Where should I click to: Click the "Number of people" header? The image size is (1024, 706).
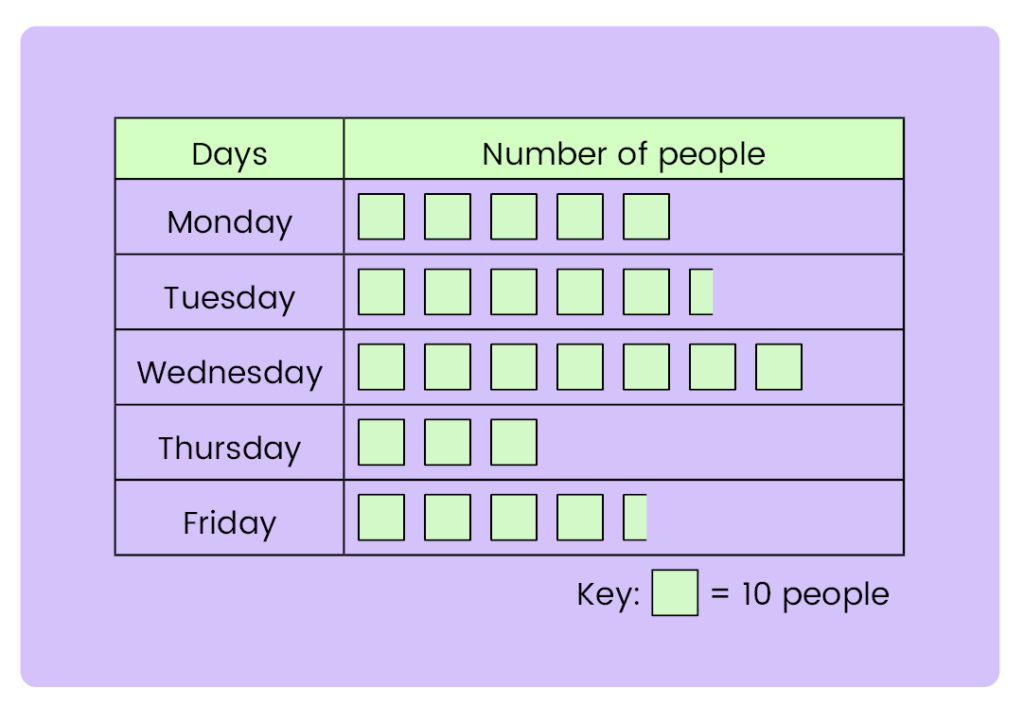623,154
